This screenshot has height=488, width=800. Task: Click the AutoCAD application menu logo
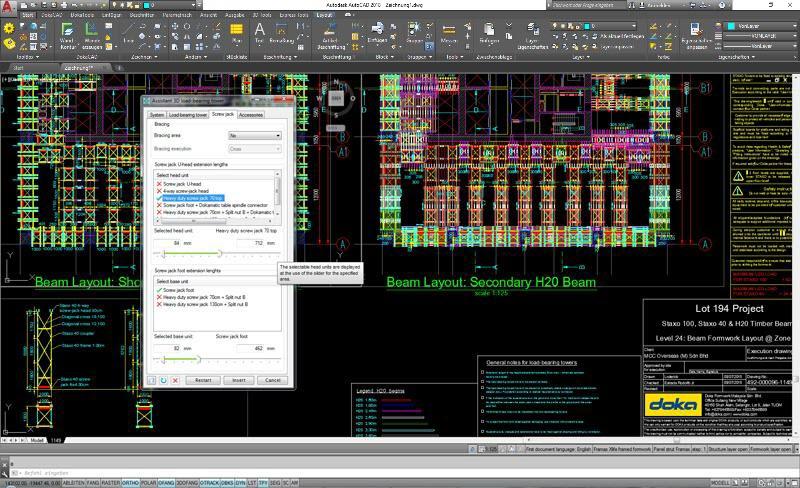click(x=10, y=7)
